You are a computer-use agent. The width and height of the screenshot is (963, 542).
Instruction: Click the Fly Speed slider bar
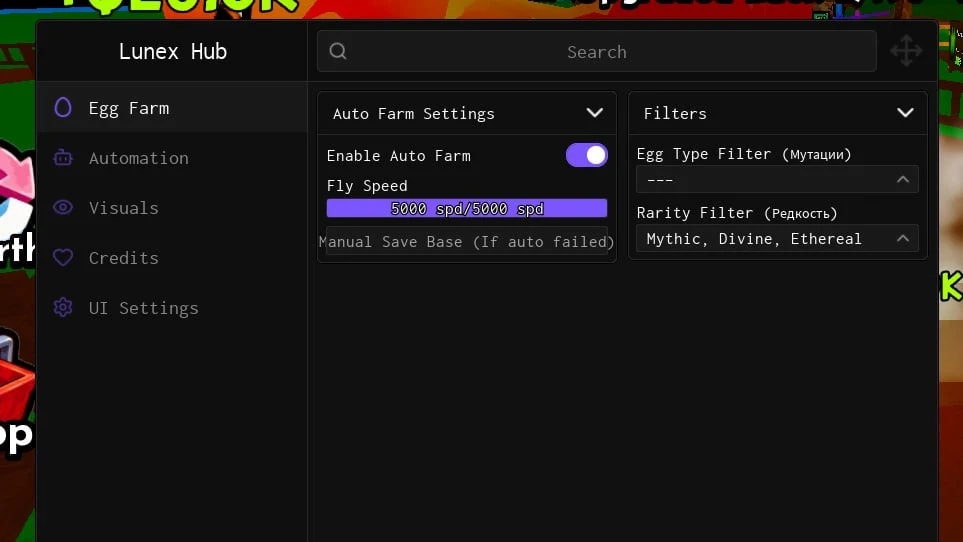point(467,208)
